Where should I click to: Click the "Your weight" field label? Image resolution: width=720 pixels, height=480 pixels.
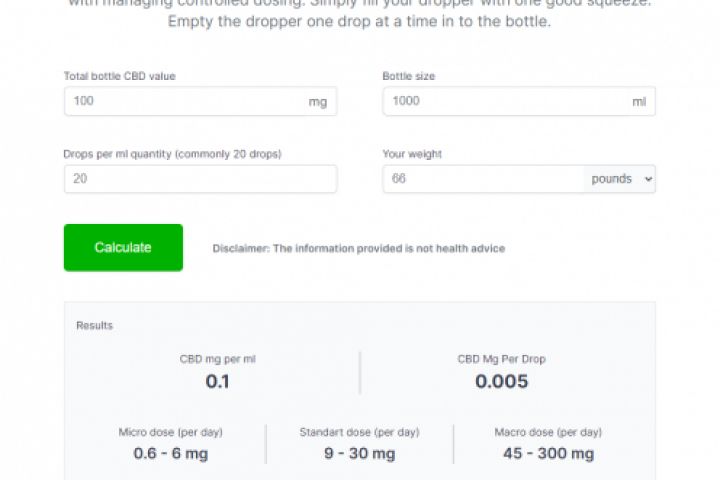[412, 154]
